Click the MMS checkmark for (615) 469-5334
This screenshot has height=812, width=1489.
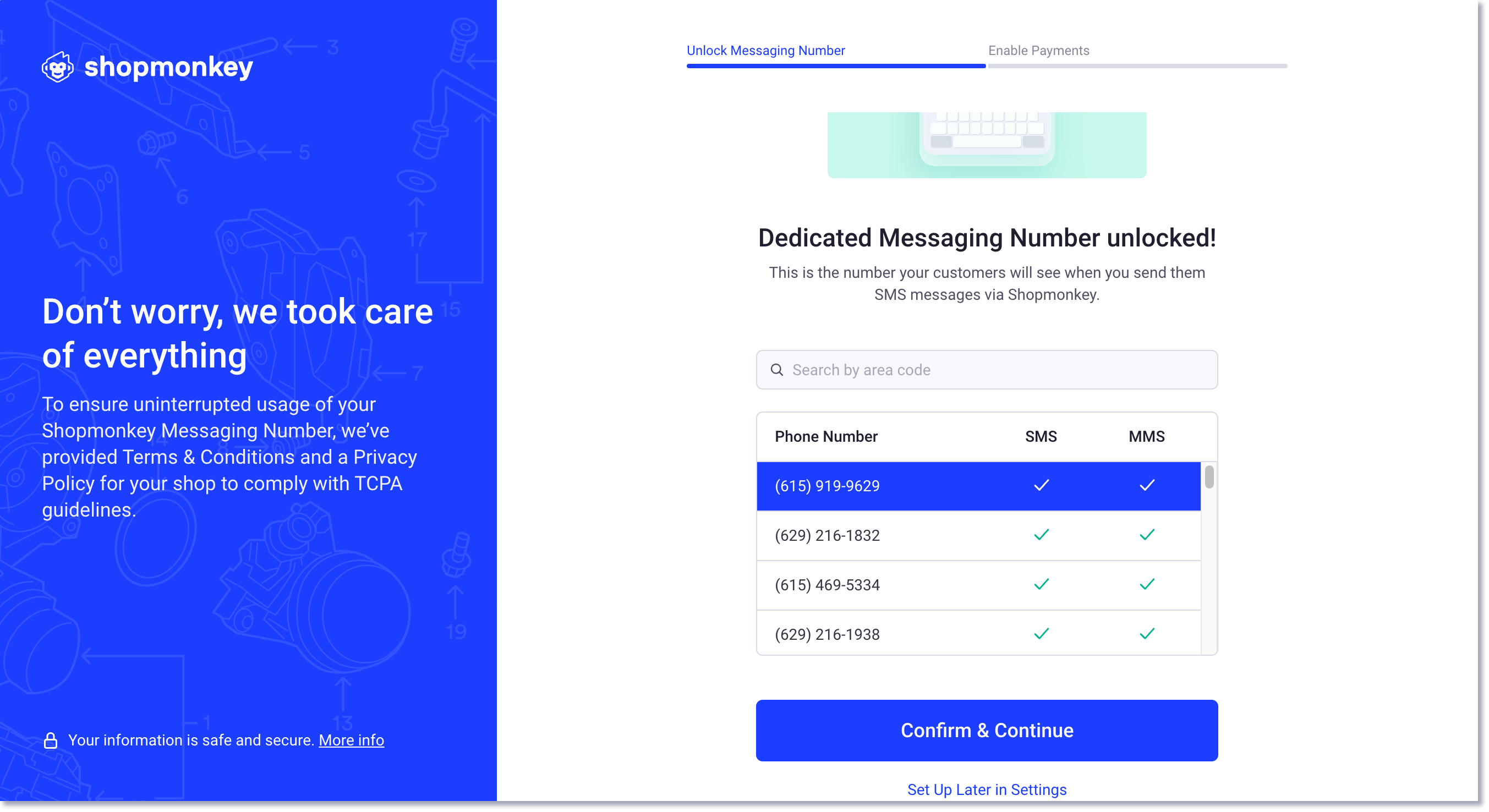(1147, 585)
